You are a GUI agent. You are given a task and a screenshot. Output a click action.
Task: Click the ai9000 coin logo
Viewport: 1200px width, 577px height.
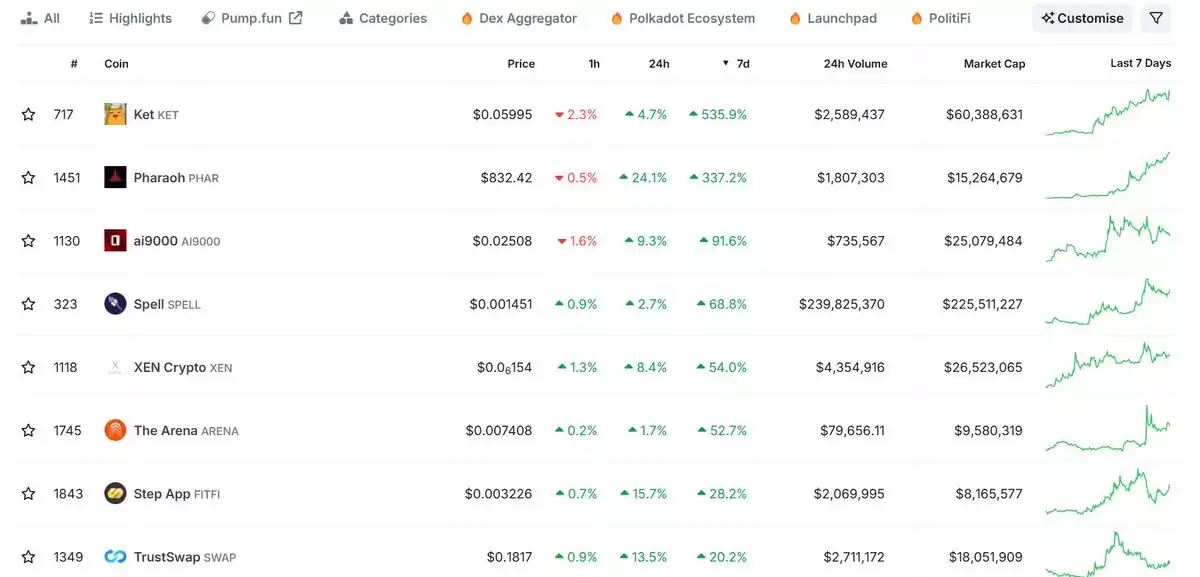tap(115, 240)
